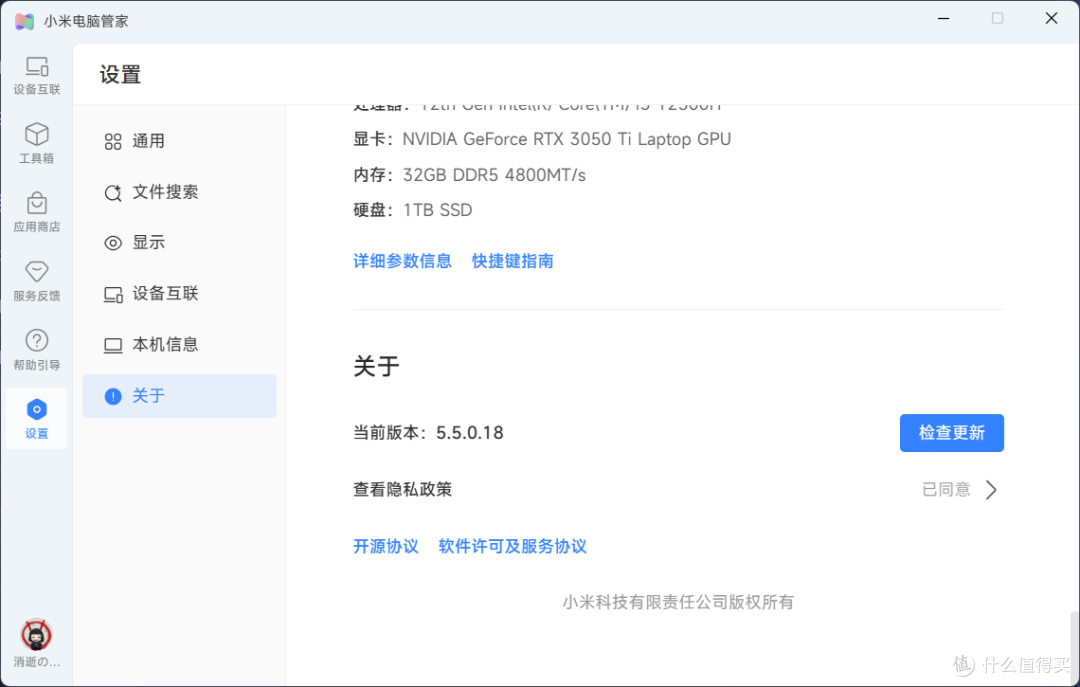Close the 小米电脑管家 window

1051,19
